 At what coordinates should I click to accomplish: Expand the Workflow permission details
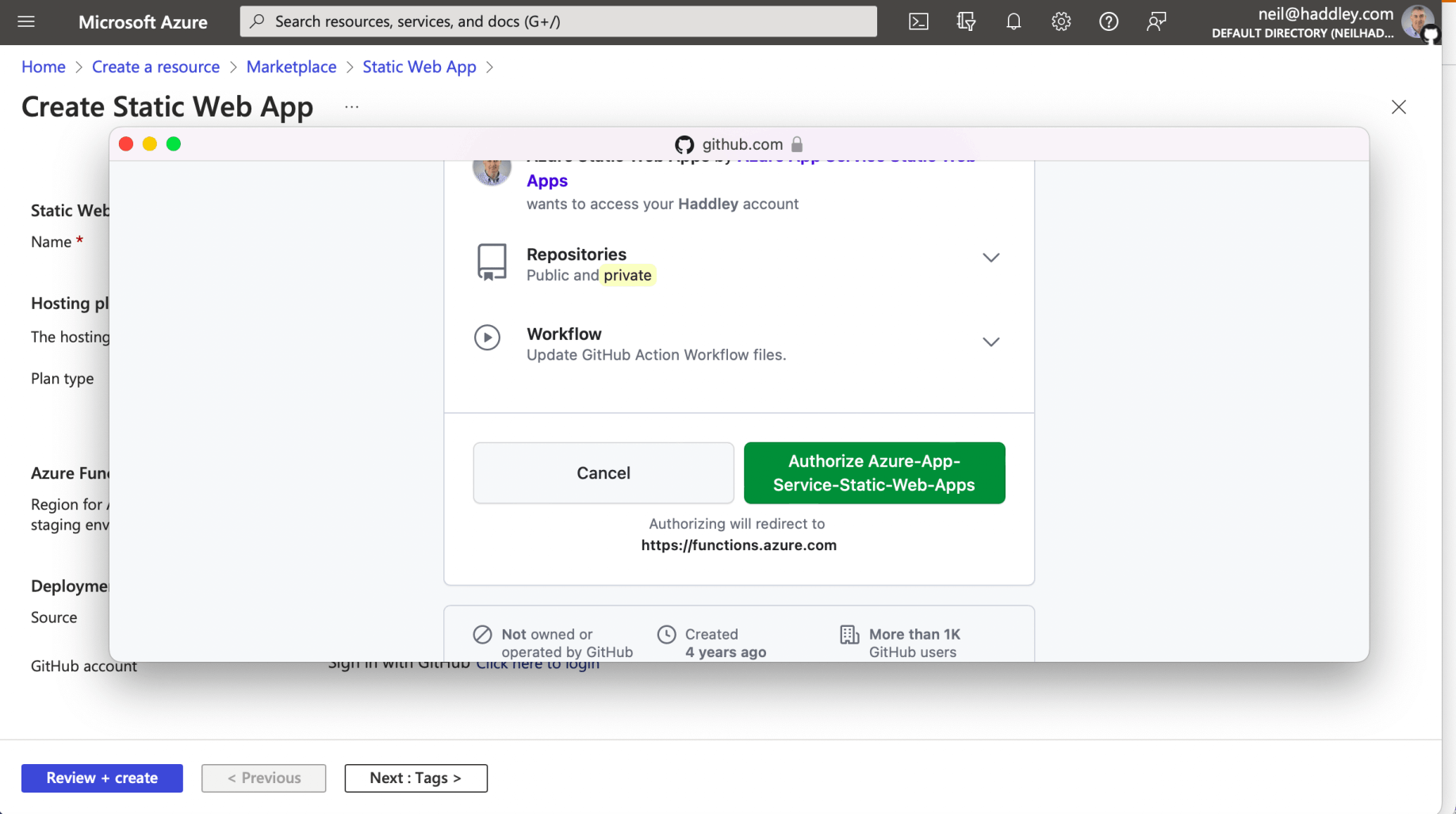(990, 342)
